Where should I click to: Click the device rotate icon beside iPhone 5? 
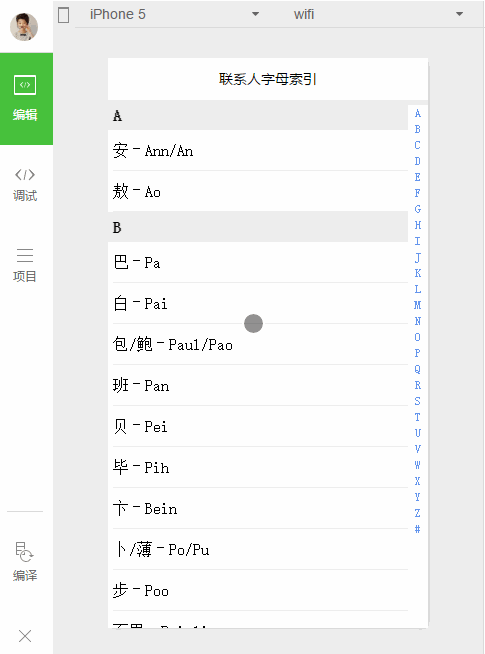[x=63, y=15]
